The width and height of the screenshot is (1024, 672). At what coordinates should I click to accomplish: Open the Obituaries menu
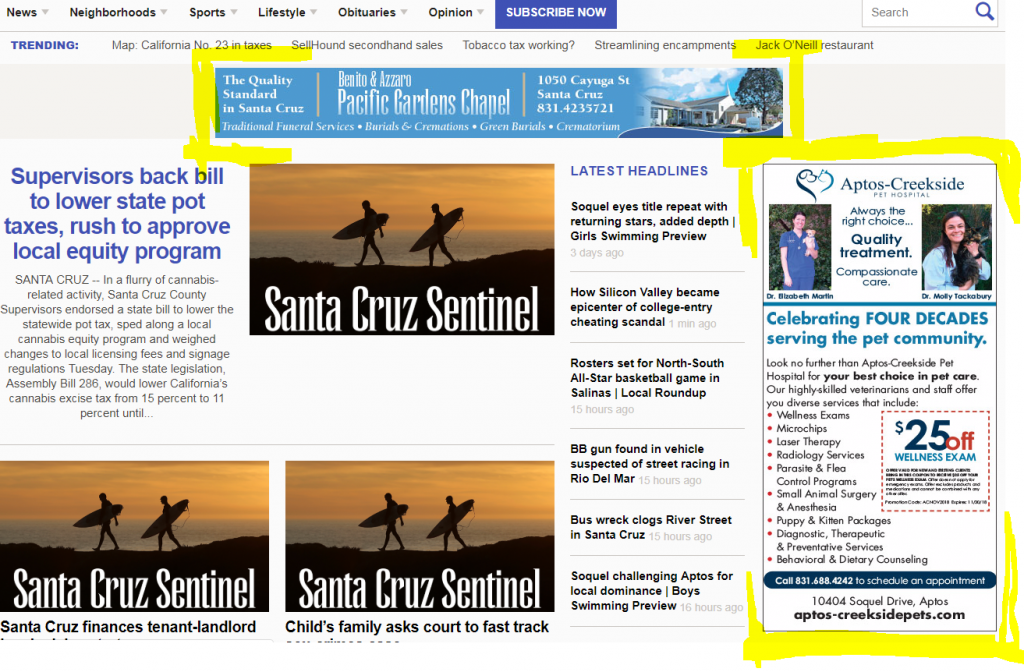(366, 13)
